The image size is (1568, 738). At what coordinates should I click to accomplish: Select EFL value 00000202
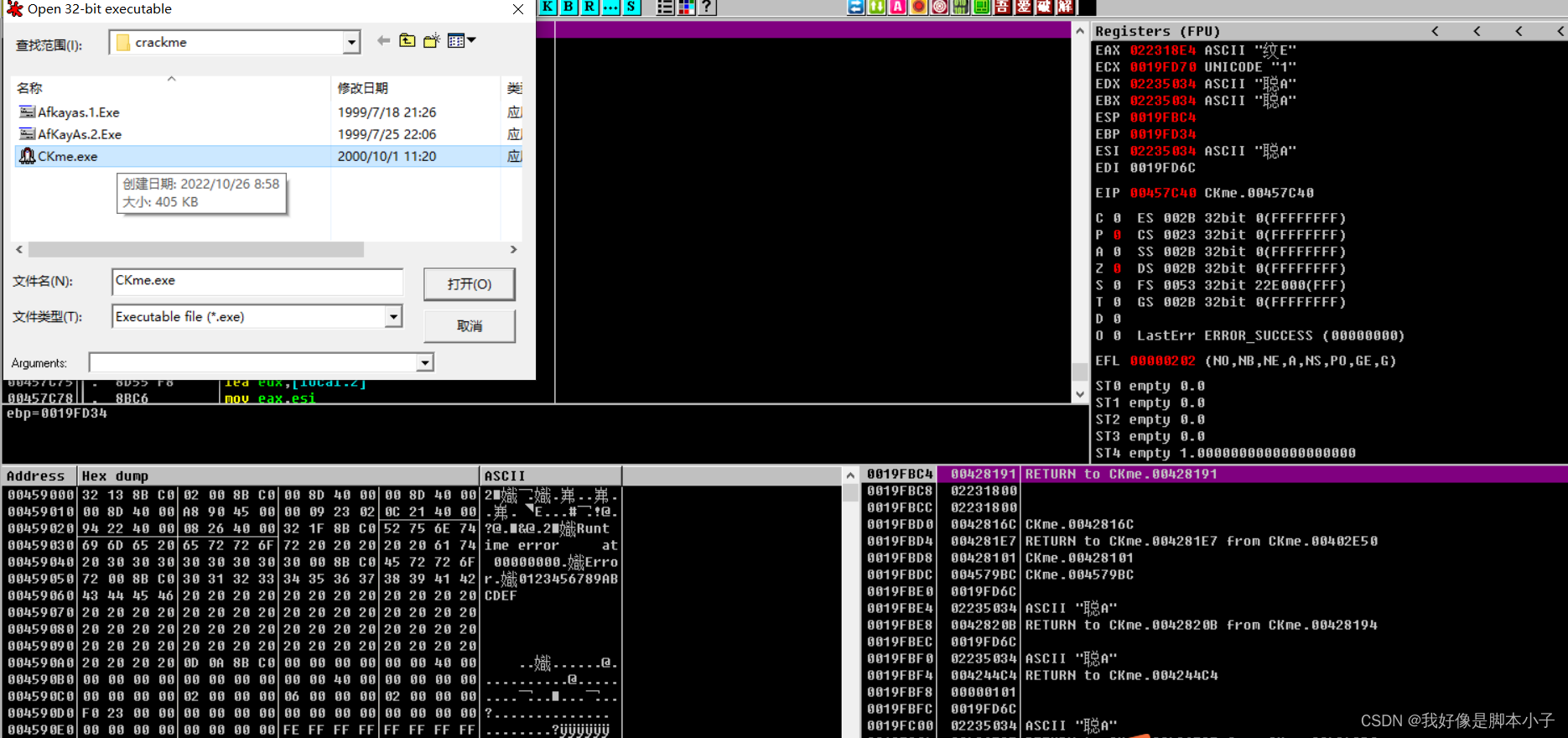1162,361
